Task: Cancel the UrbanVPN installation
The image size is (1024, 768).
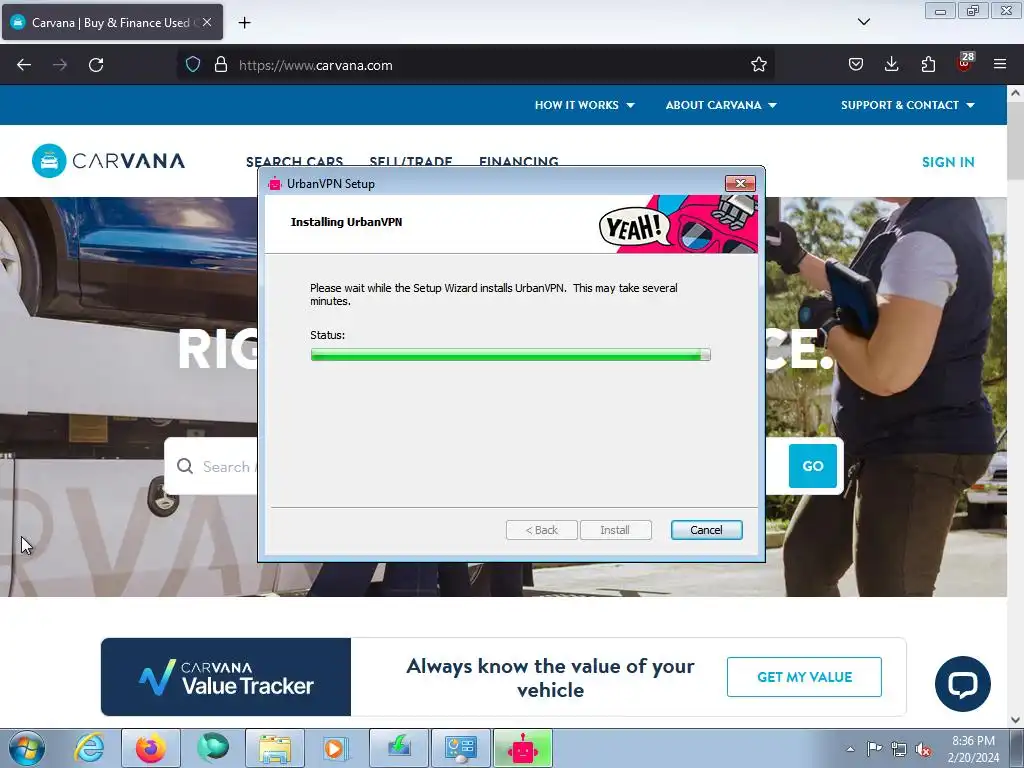Action: (707, 530)
